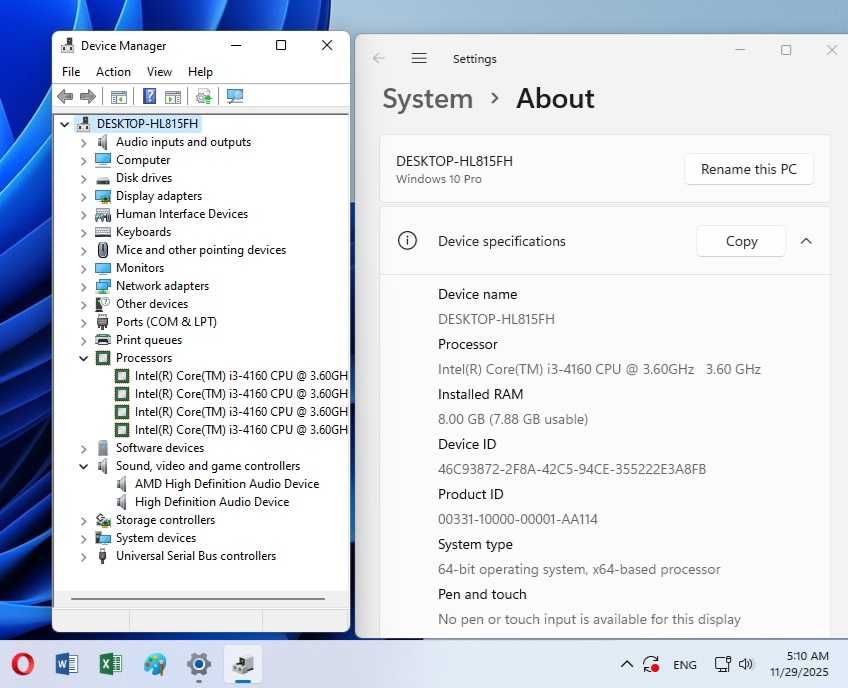Expand the Network adapters category
The width and height of the screenshot is (848, 688).
point(84,286)
